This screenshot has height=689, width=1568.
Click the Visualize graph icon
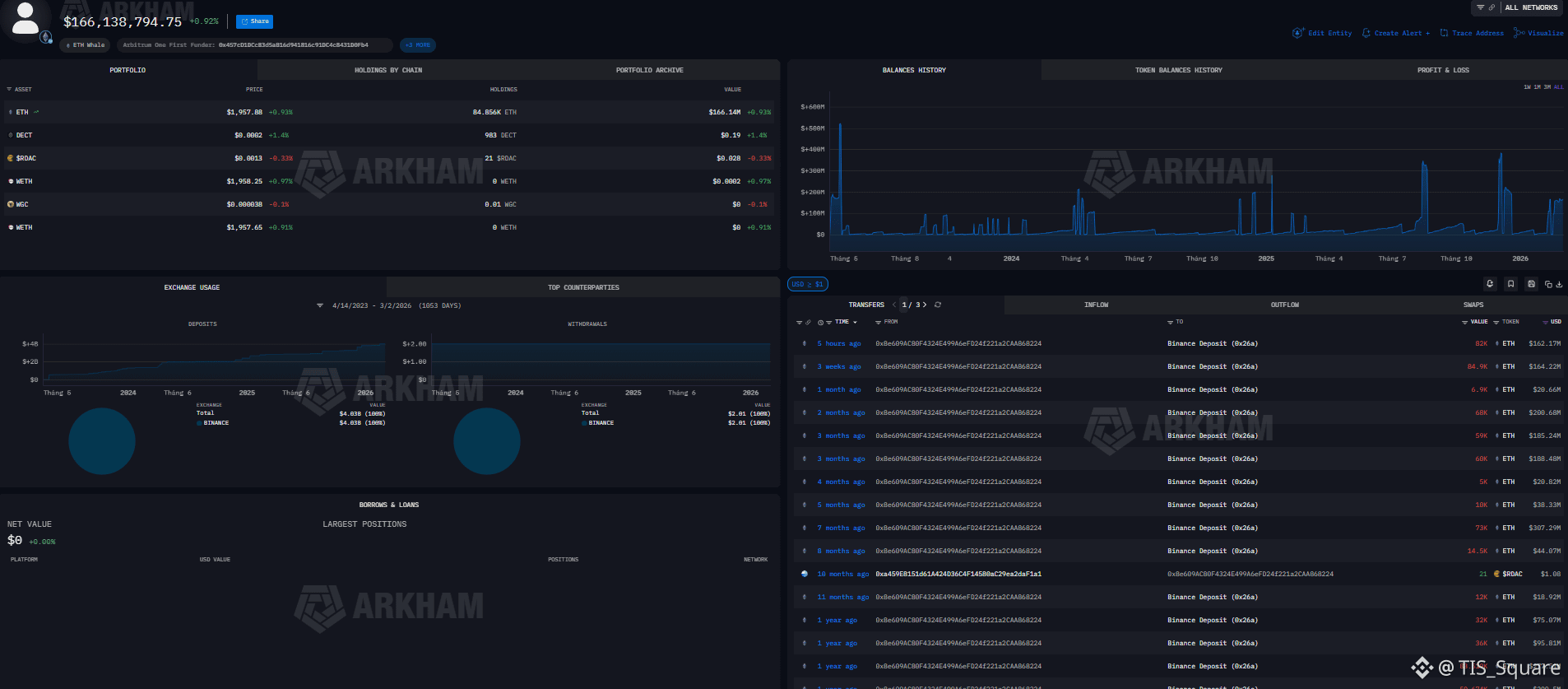[1519, 33]
